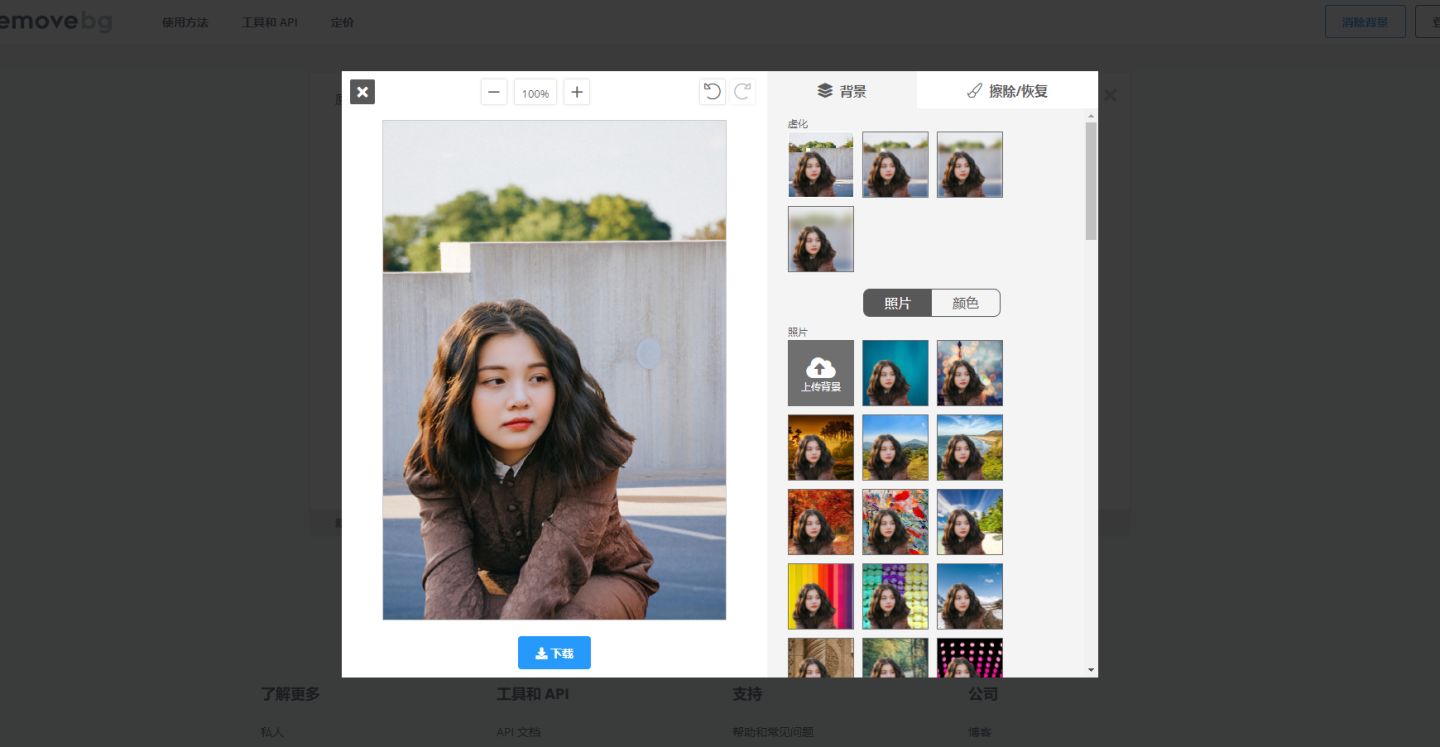The height and width of the screenshot is (747, 1440).
Task: Click the upload background cloud tile
Action: coord(821,373)
